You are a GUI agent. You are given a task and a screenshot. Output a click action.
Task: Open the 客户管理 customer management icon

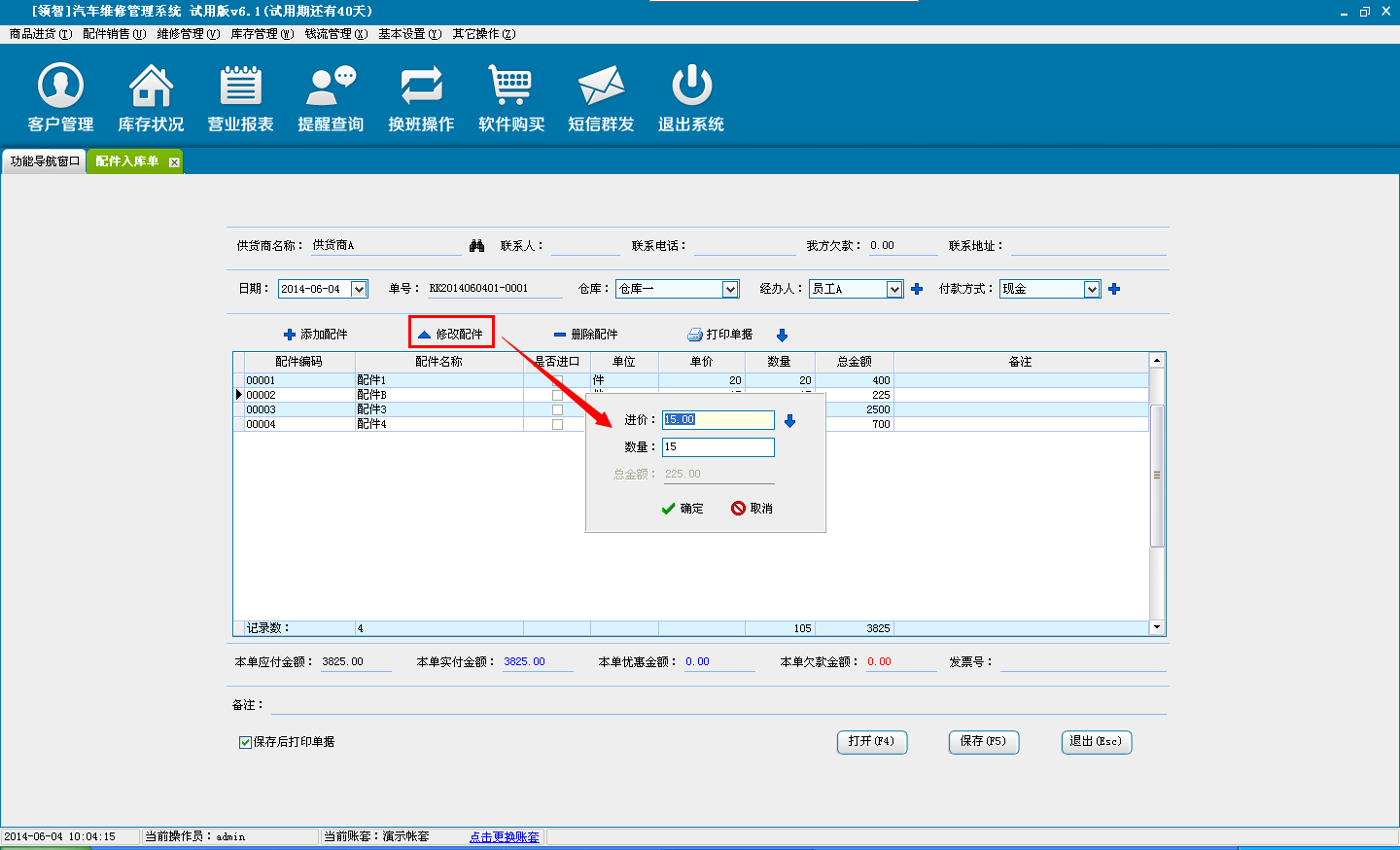pos(60,87)
